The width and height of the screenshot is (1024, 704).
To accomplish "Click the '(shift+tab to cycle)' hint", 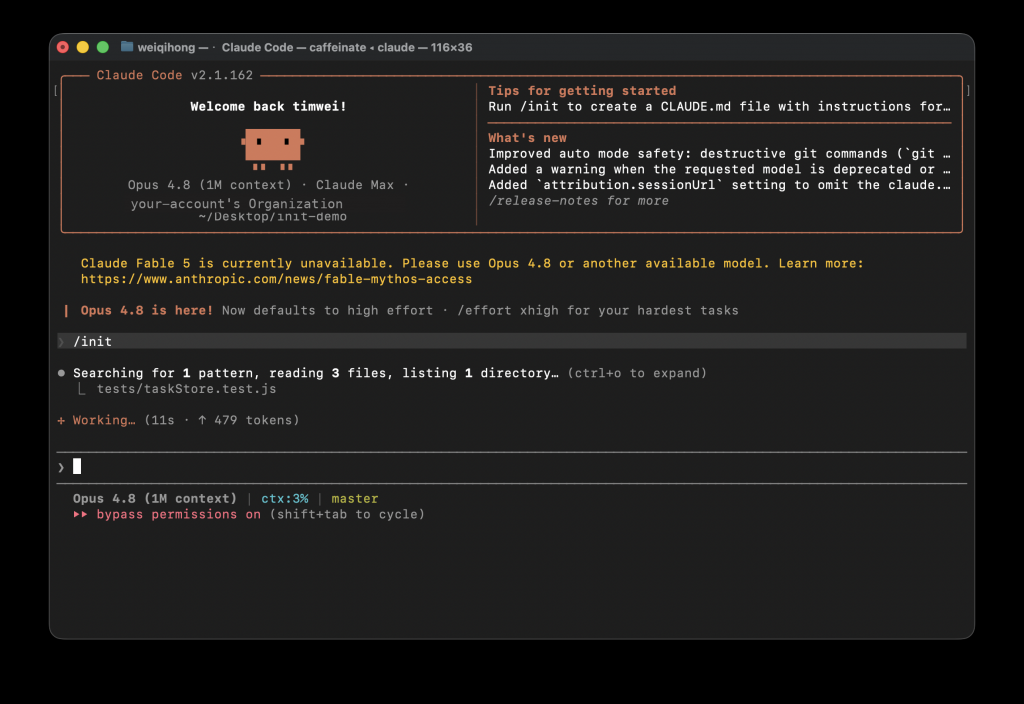I will coord(347,514).
